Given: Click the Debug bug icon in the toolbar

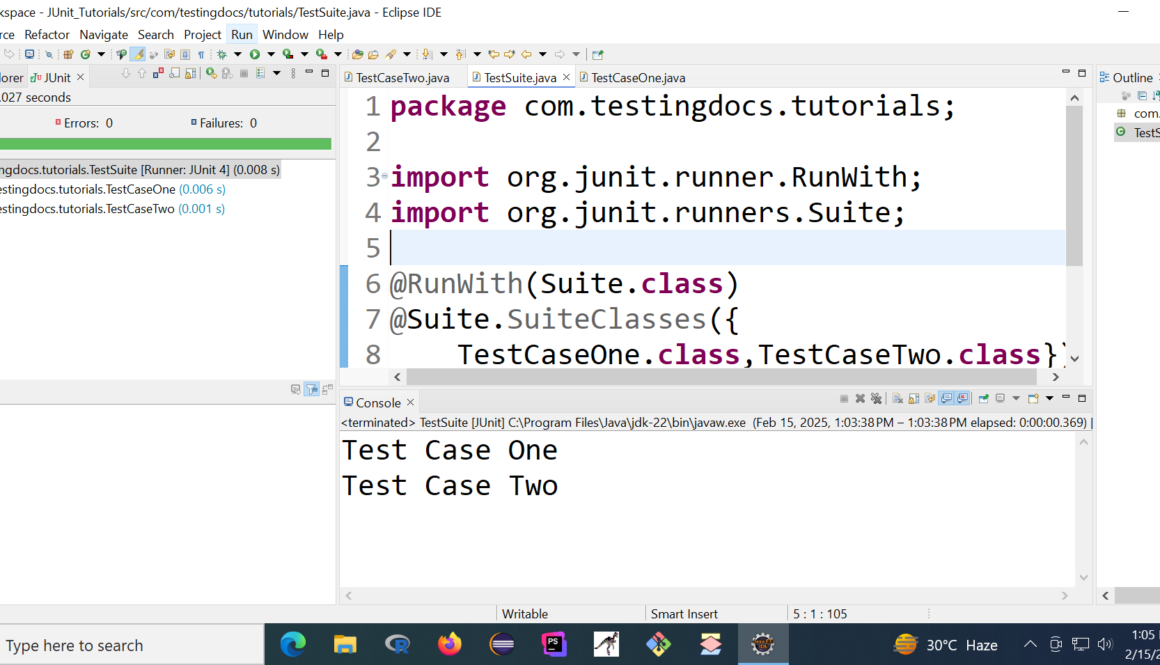Looking at the screenshot, I should click(222, 54).
